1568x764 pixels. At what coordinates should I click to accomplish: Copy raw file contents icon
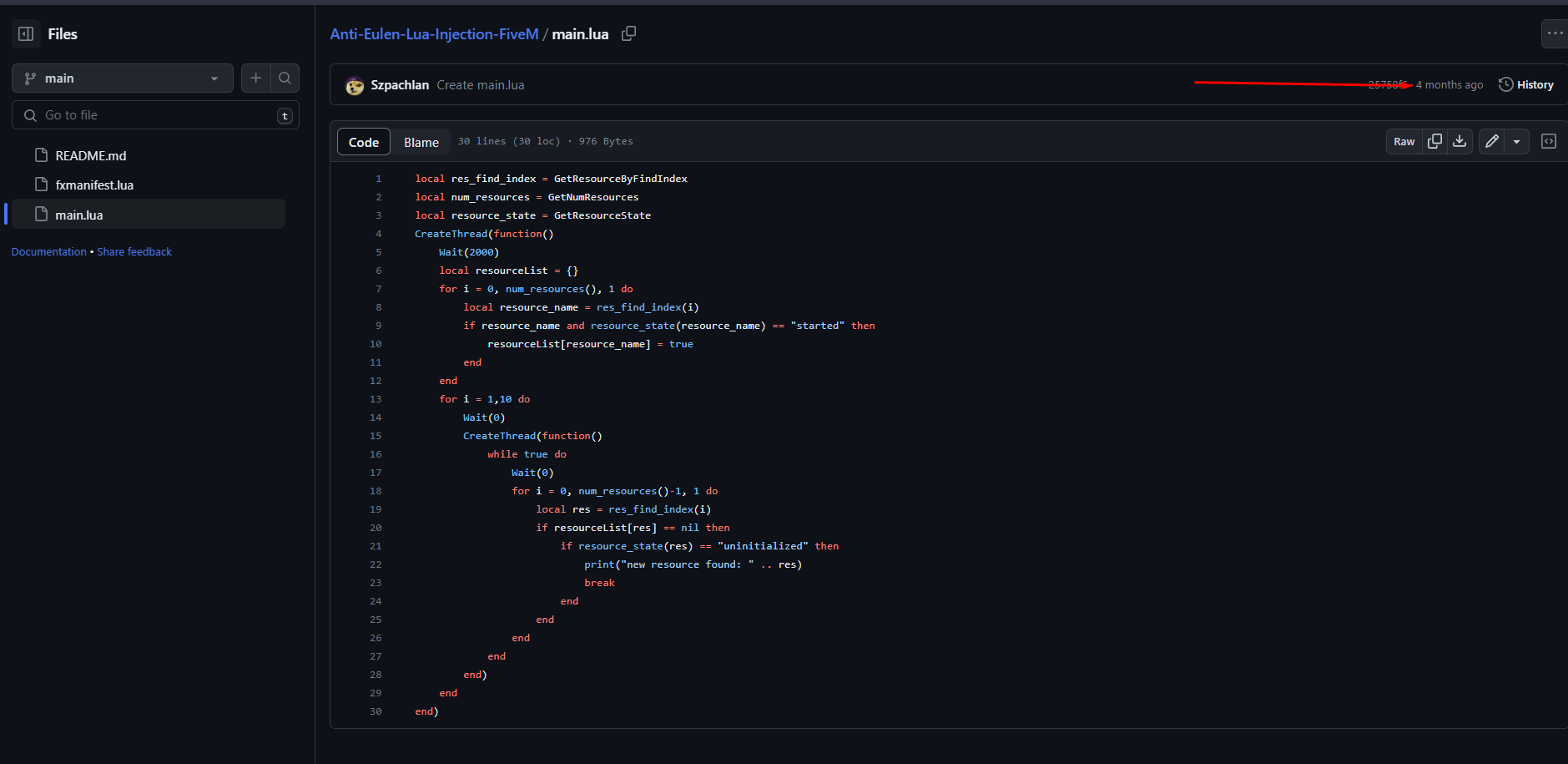pyautogui.click(x=1435, y=142)
